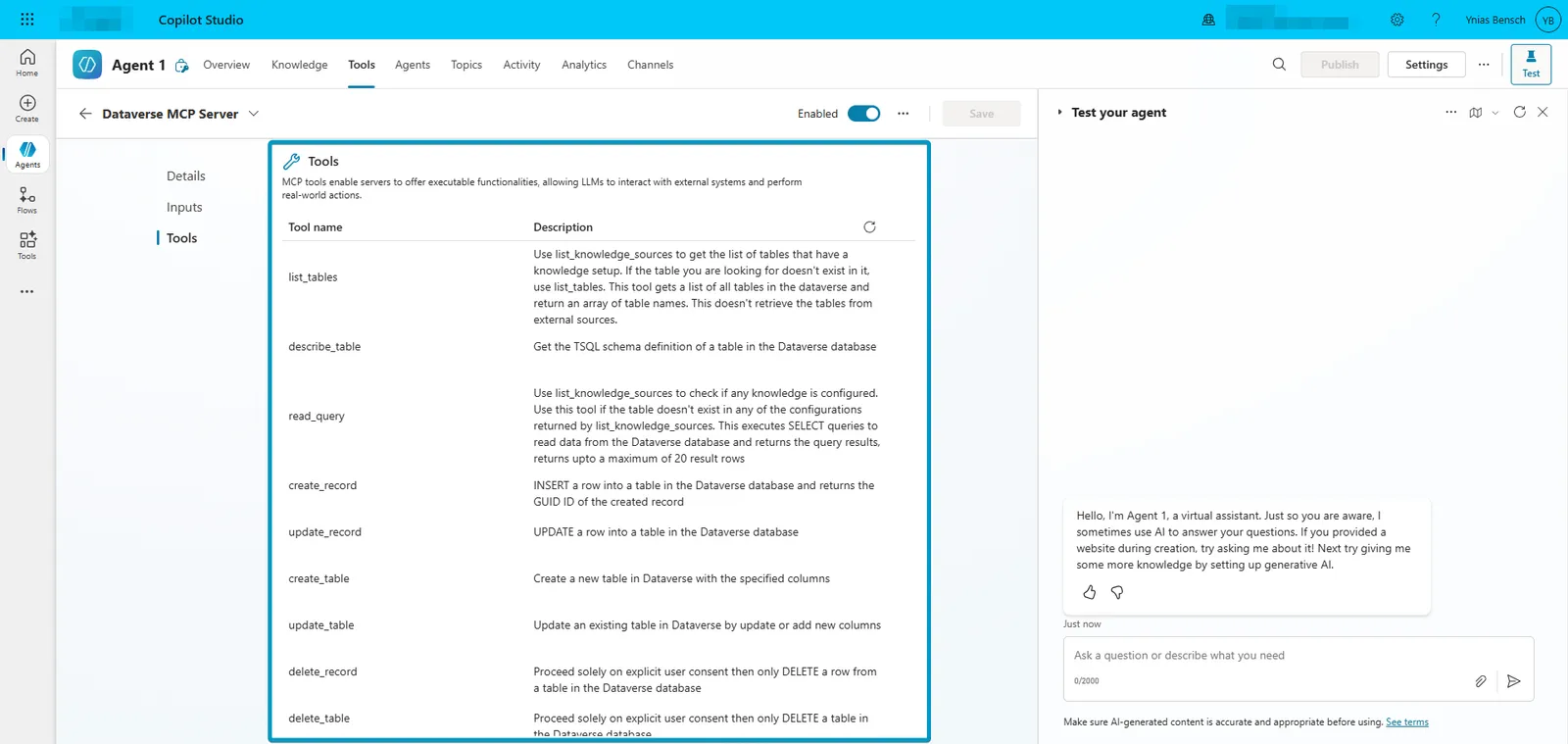Expand the Dataverse MCP Server dropdown chevron

click(254, 114)
